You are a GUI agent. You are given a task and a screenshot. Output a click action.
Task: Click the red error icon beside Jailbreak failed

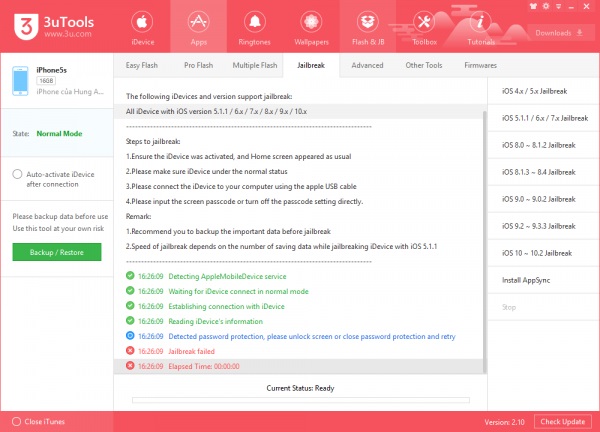pos(130,350)
